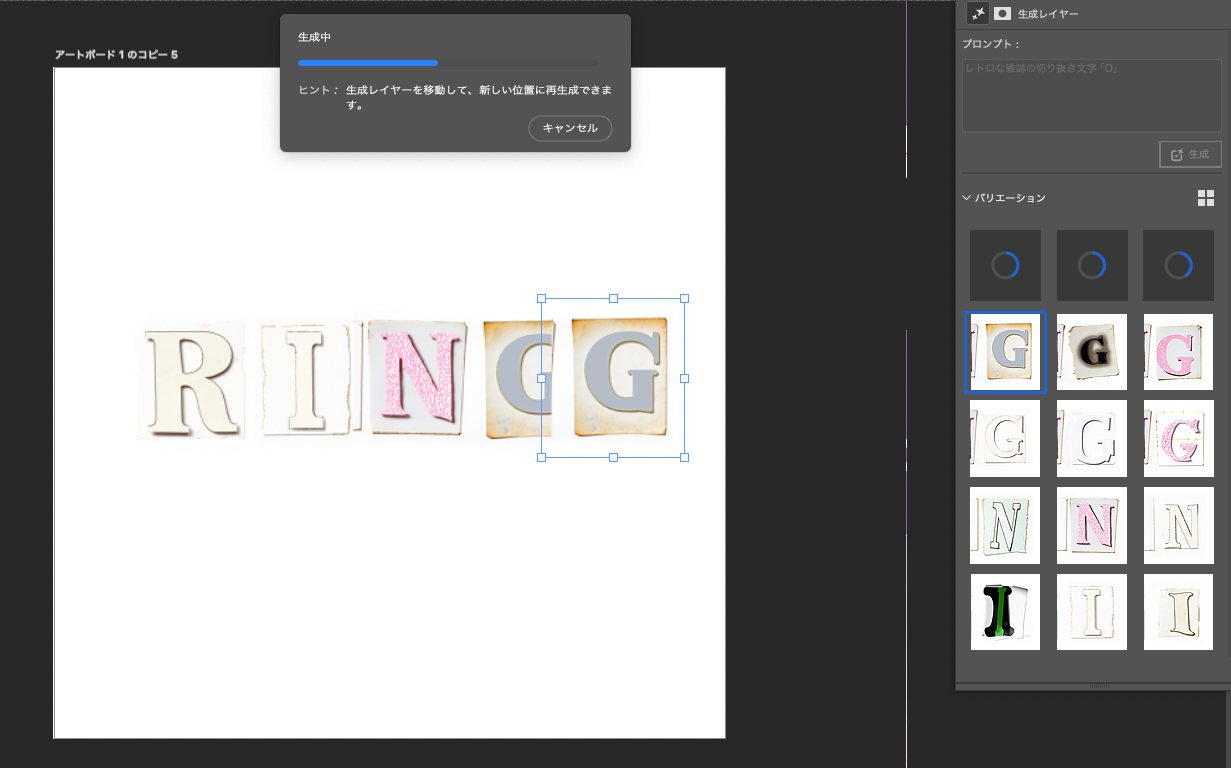The height and width of the screenshot is (768, 1231).
Task: Choose the pink N variation
Action: click(x=1092, y=525)
